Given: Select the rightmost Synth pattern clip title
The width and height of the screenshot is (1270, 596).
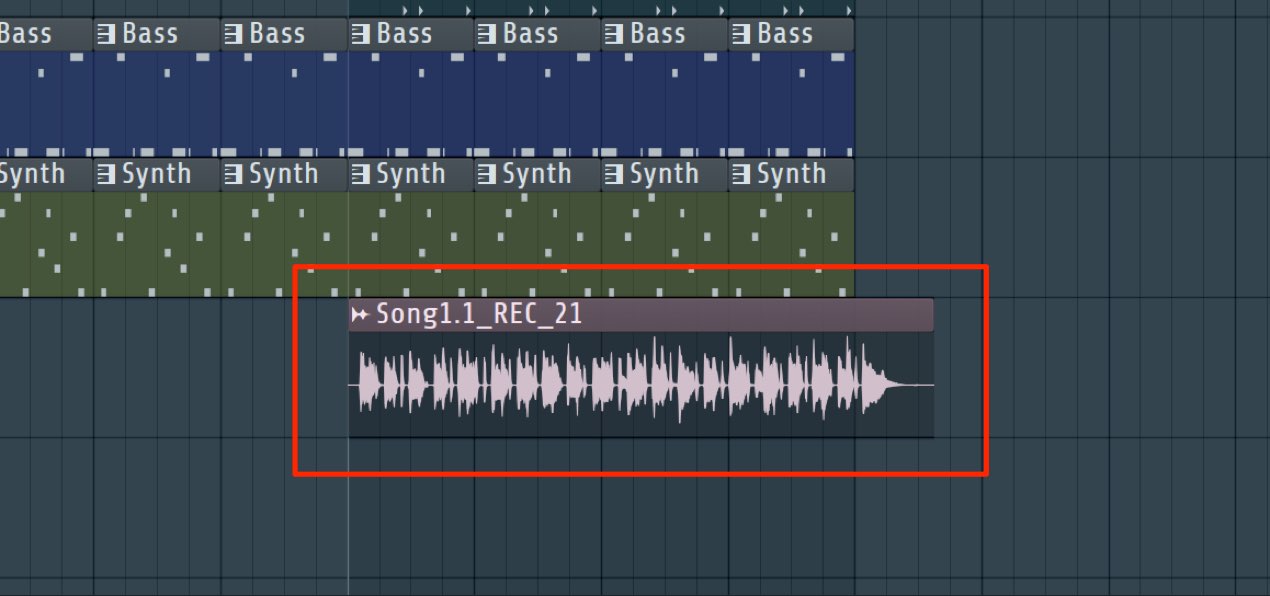Looking at the screenshot, I should 791,174.
